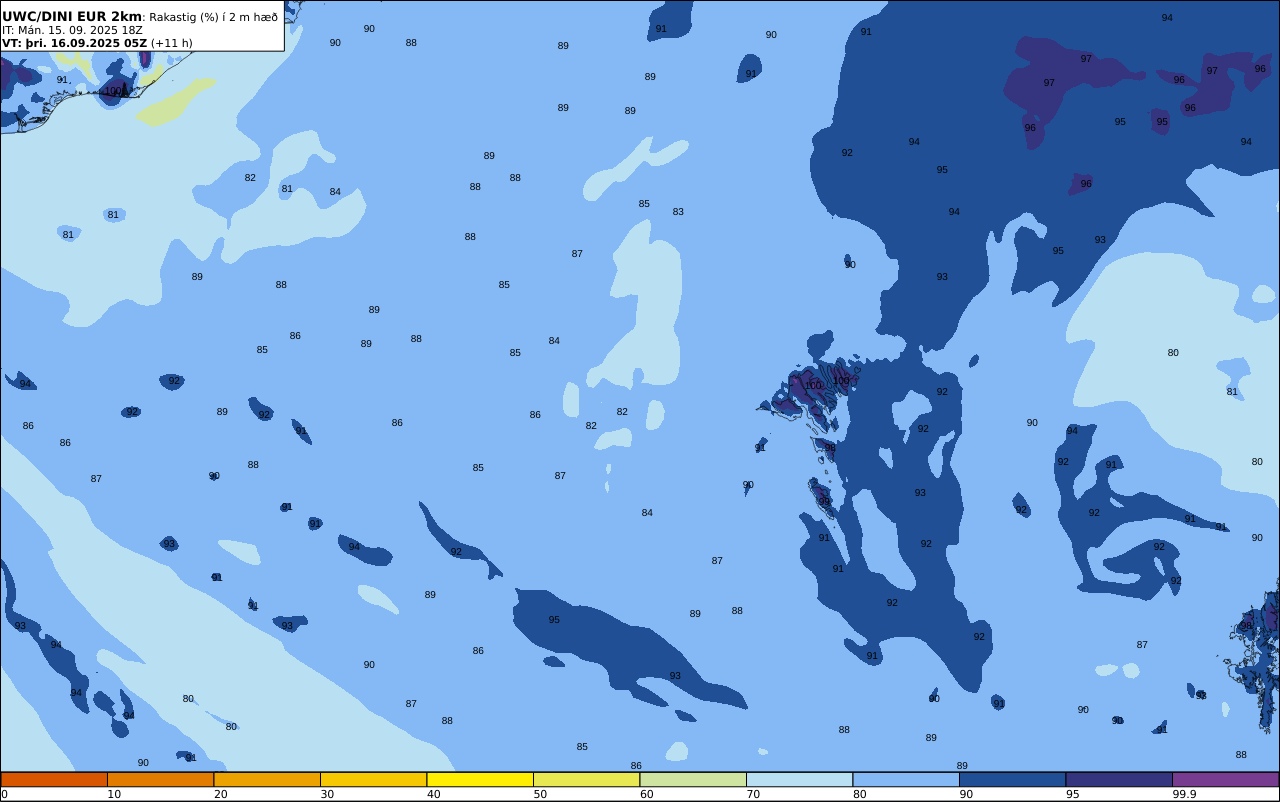Viewport: 1280px width, 802px height.
Task: Click the navy 95–99.9 legend swatch
Action: (1119, 779)
